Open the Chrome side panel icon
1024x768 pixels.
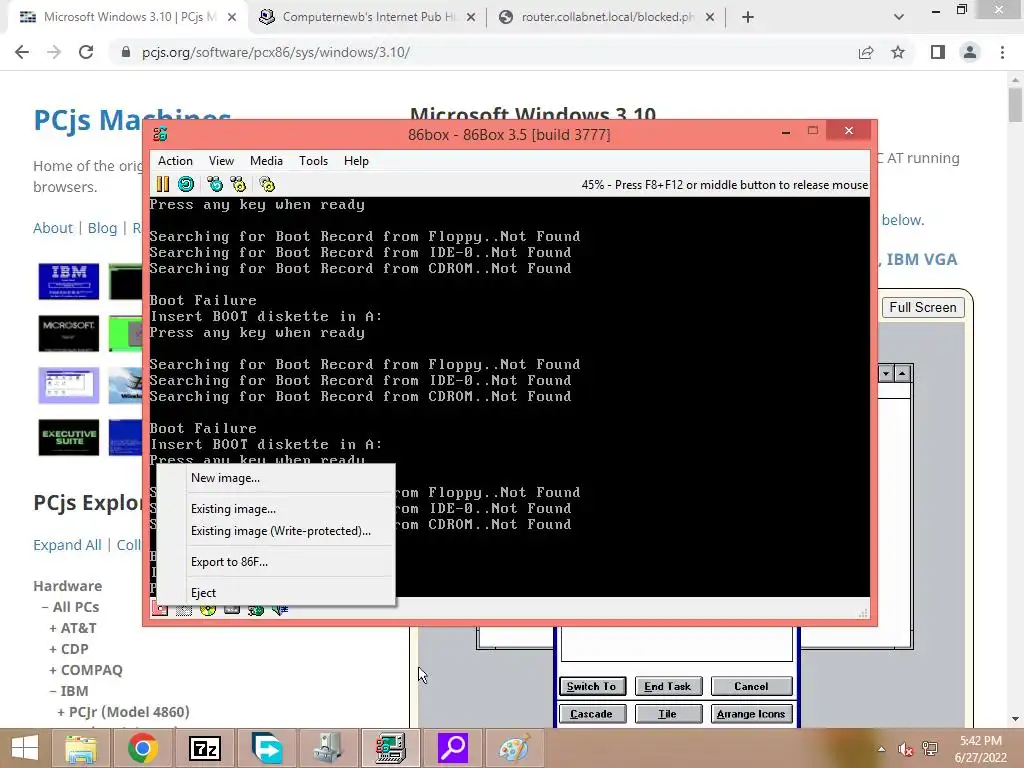[938, 52]
